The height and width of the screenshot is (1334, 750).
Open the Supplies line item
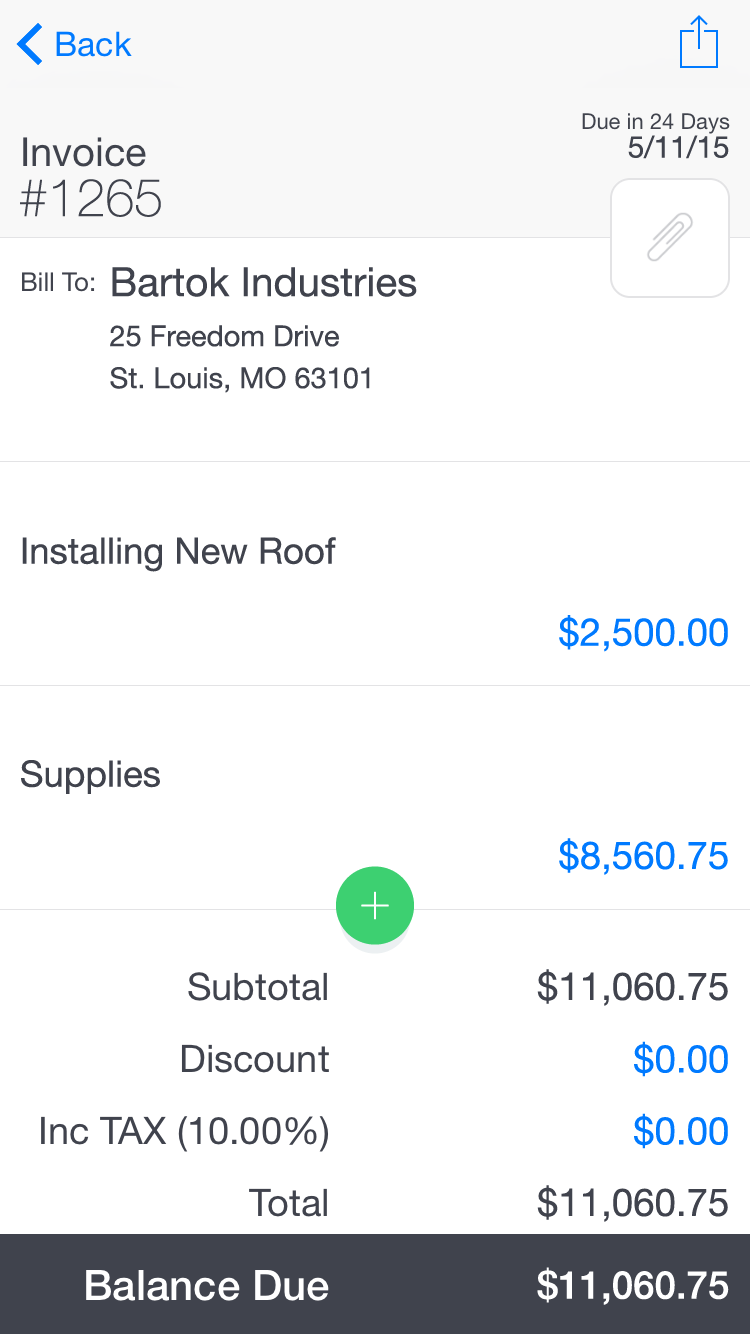90,775
